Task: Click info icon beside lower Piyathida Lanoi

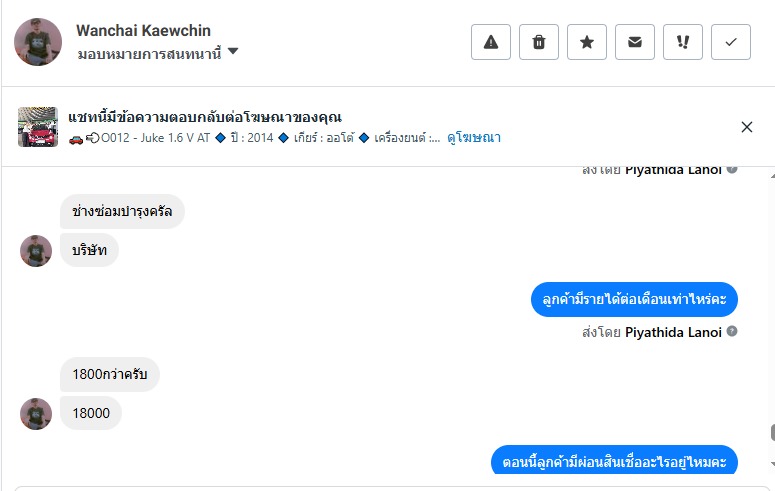Action: point(732,332)
